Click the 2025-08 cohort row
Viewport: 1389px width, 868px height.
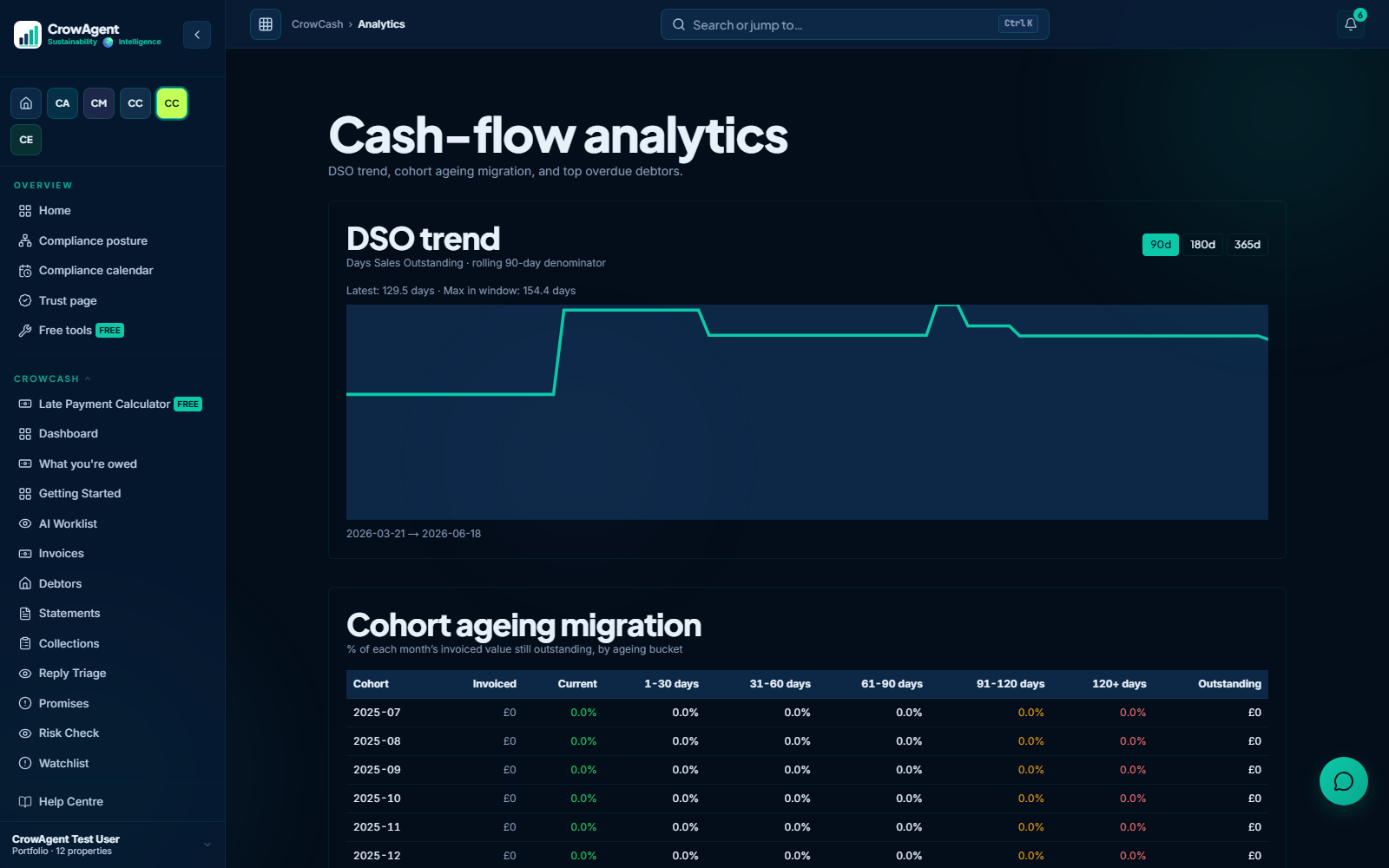tap(807, 741)
